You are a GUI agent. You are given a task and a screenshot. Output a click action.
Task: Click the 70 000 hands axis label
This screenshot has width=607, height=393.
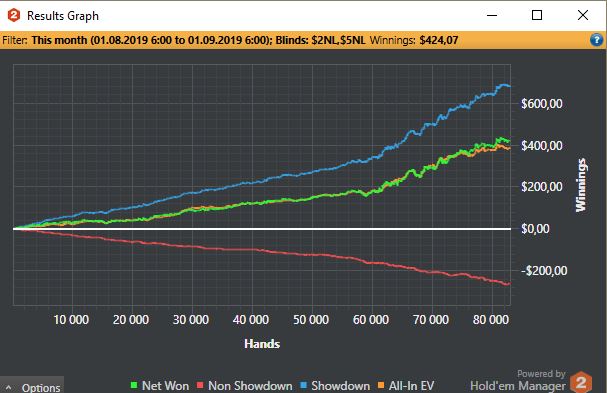point(431,320)
